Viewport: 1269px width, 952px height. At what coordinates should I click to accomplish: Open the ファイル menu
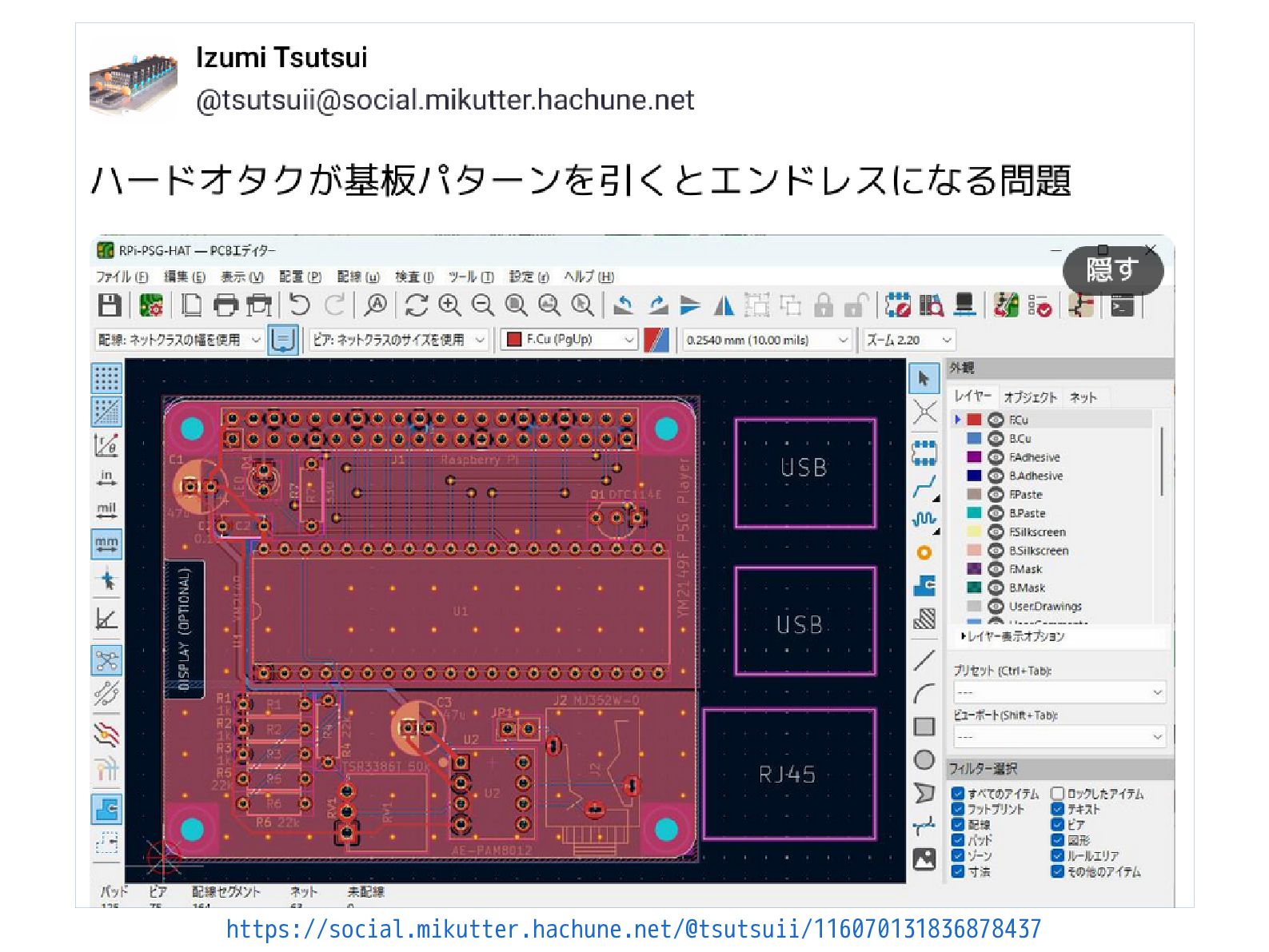pyautogui.click(x=122, y=277)
